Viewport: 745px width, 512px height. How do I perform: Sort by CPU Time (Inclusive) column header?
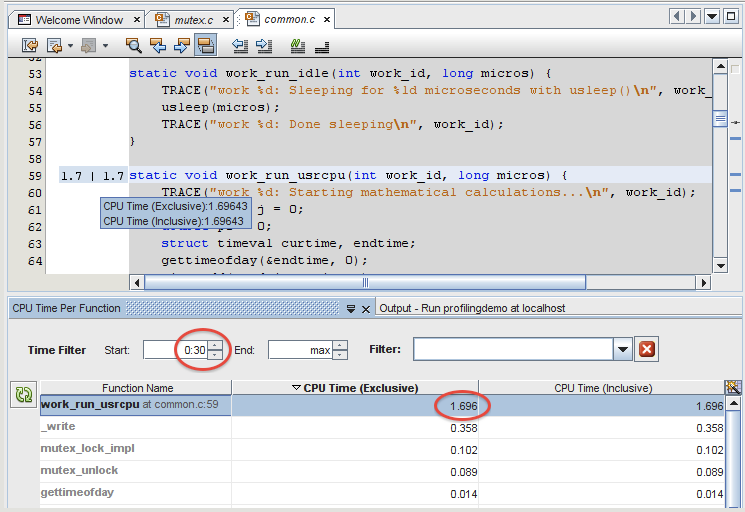click(x=602, y=388)
